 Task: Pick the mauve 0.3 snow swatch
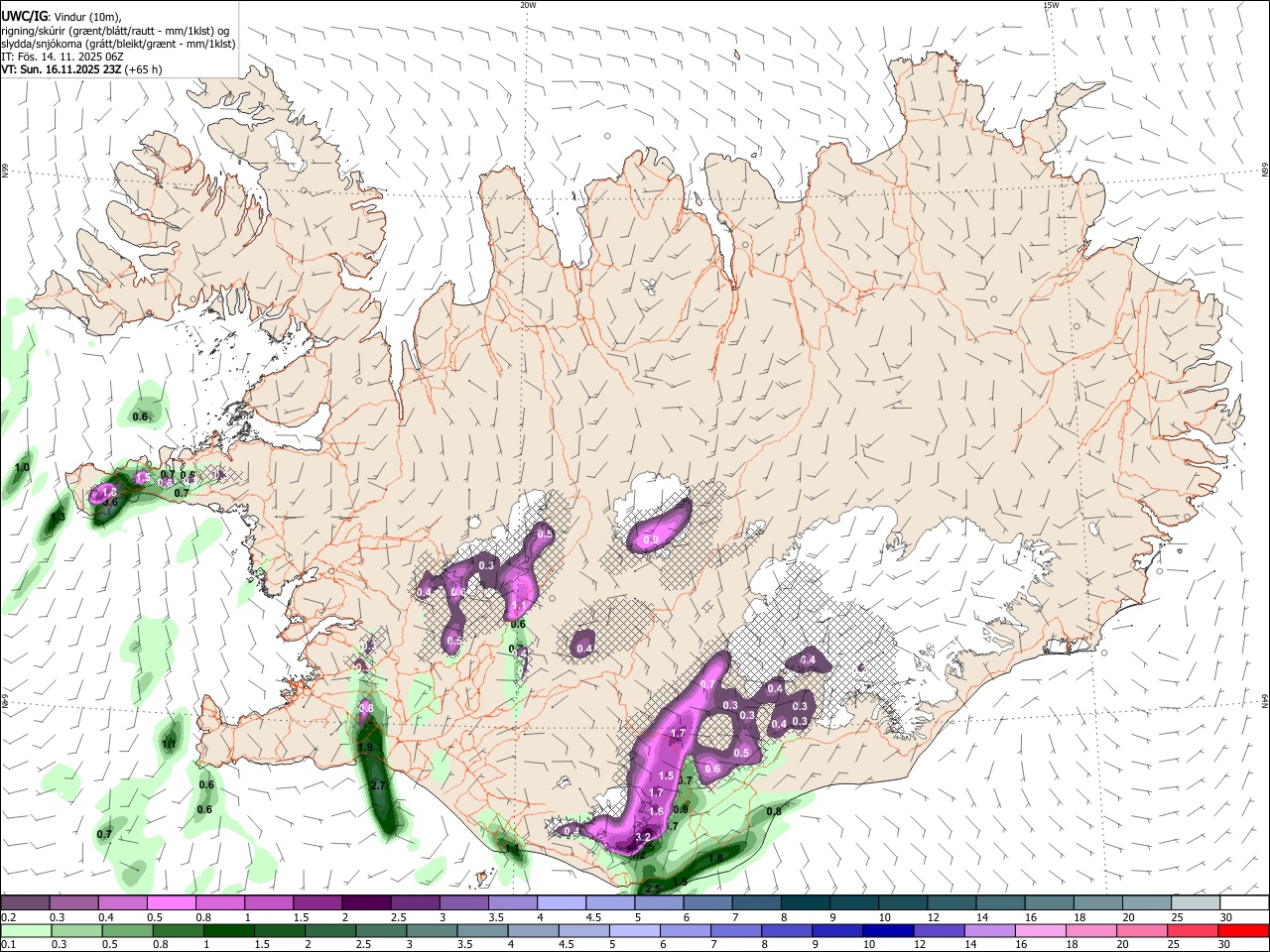pos(72,903)
